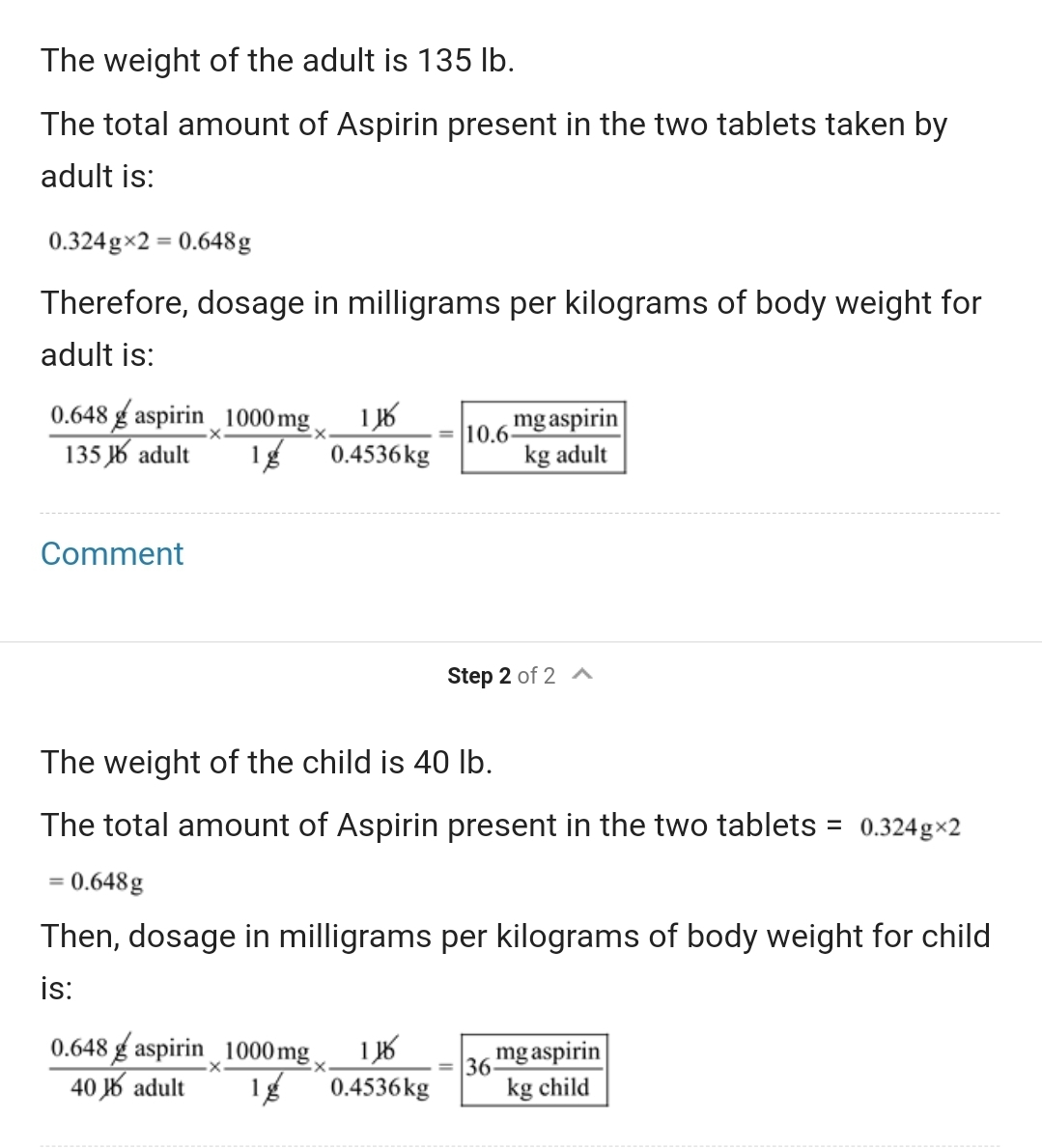This screenshot has width=1042, height=1148.
Task: Click the "Then, dosage in milligrams" child sentence
Action: point(515,937)
